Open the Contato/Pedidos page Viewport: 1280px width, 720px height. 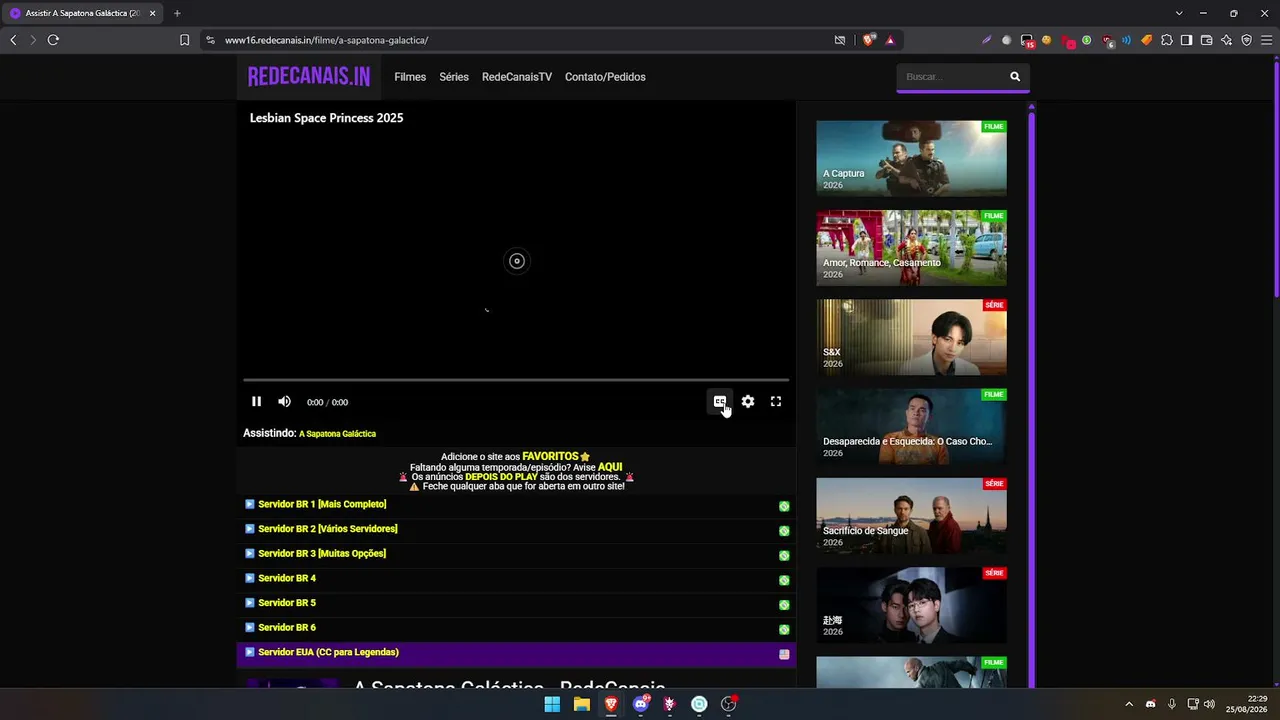point(605,77)
